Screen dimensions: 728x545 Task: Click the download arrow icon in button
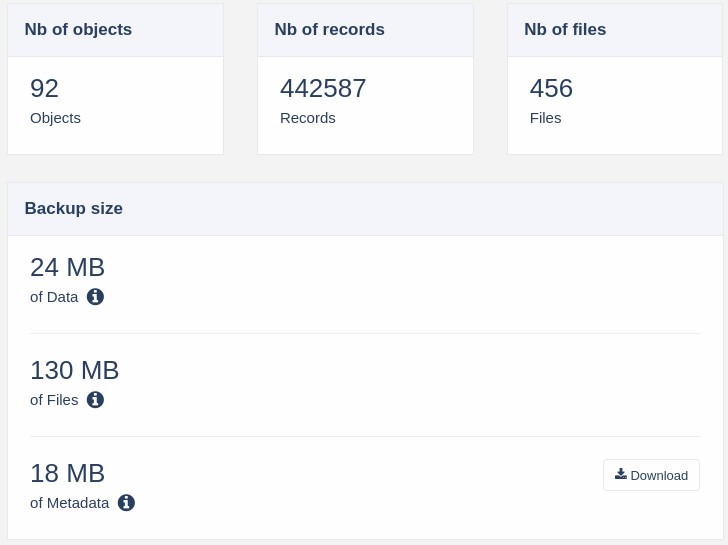tap(621, 474)
